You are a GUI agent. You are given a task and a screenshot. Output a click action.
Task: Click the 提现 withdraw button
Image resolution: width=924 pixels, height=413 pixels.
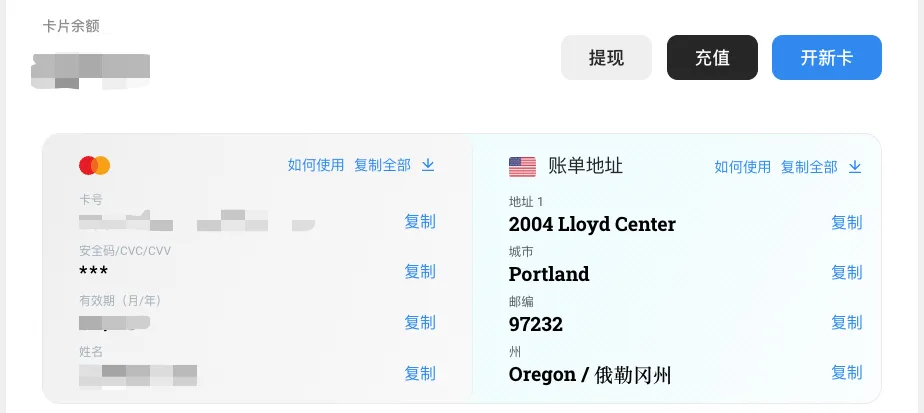(x=606, y=58)
